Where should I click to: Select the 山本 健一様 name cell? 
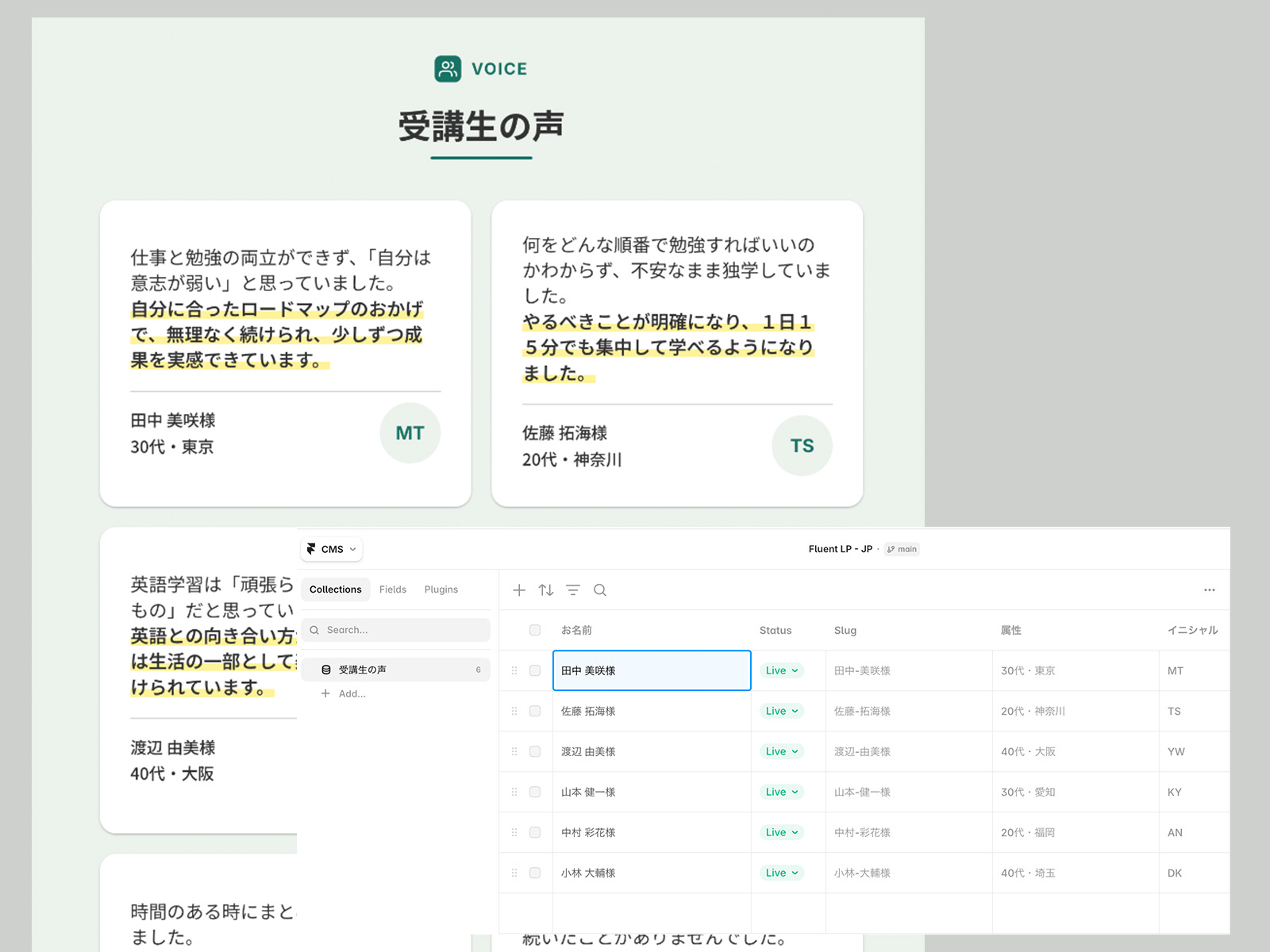652,792
